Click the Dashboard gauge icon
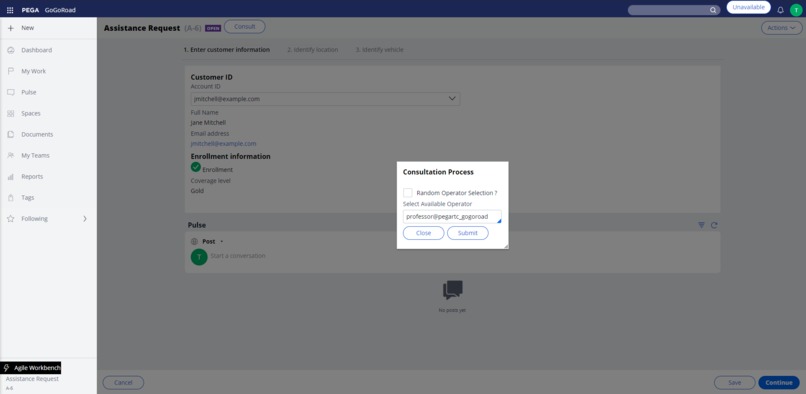Screen dimensions: 806x394 (x=11, y=50)
